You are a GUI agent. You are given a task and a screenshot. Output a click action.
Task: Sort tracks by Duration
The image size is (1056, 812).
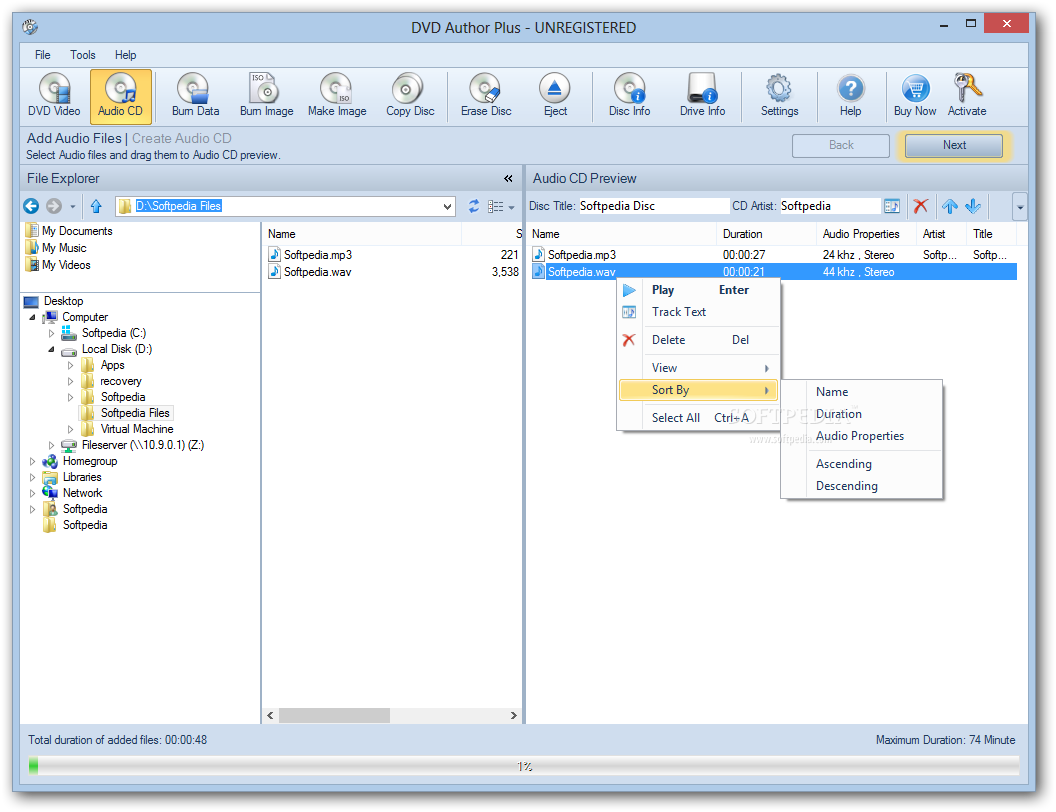click(x=861, y=414)
